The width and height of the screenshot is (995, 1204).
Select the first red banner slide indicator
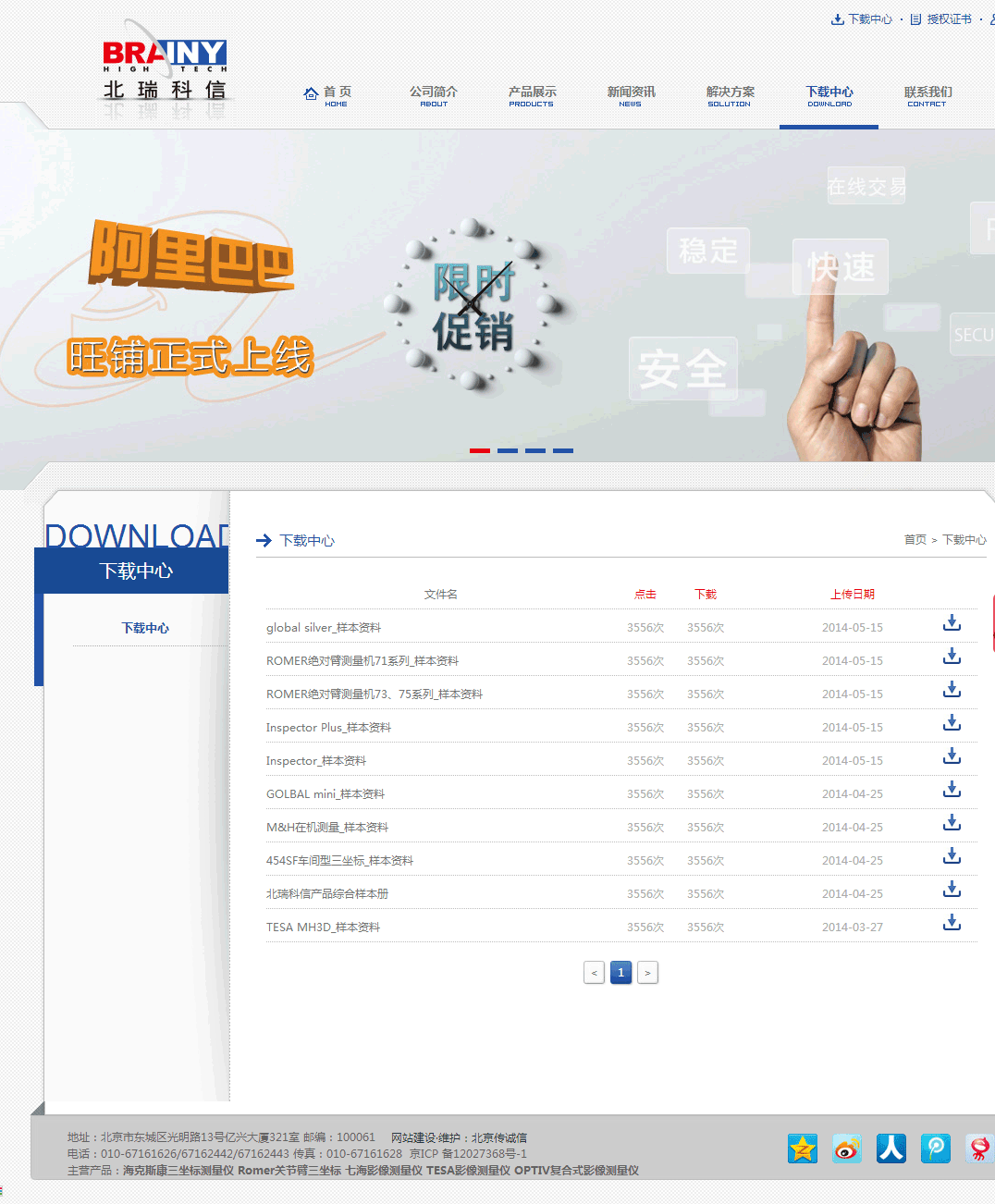[x=480, y=450]
